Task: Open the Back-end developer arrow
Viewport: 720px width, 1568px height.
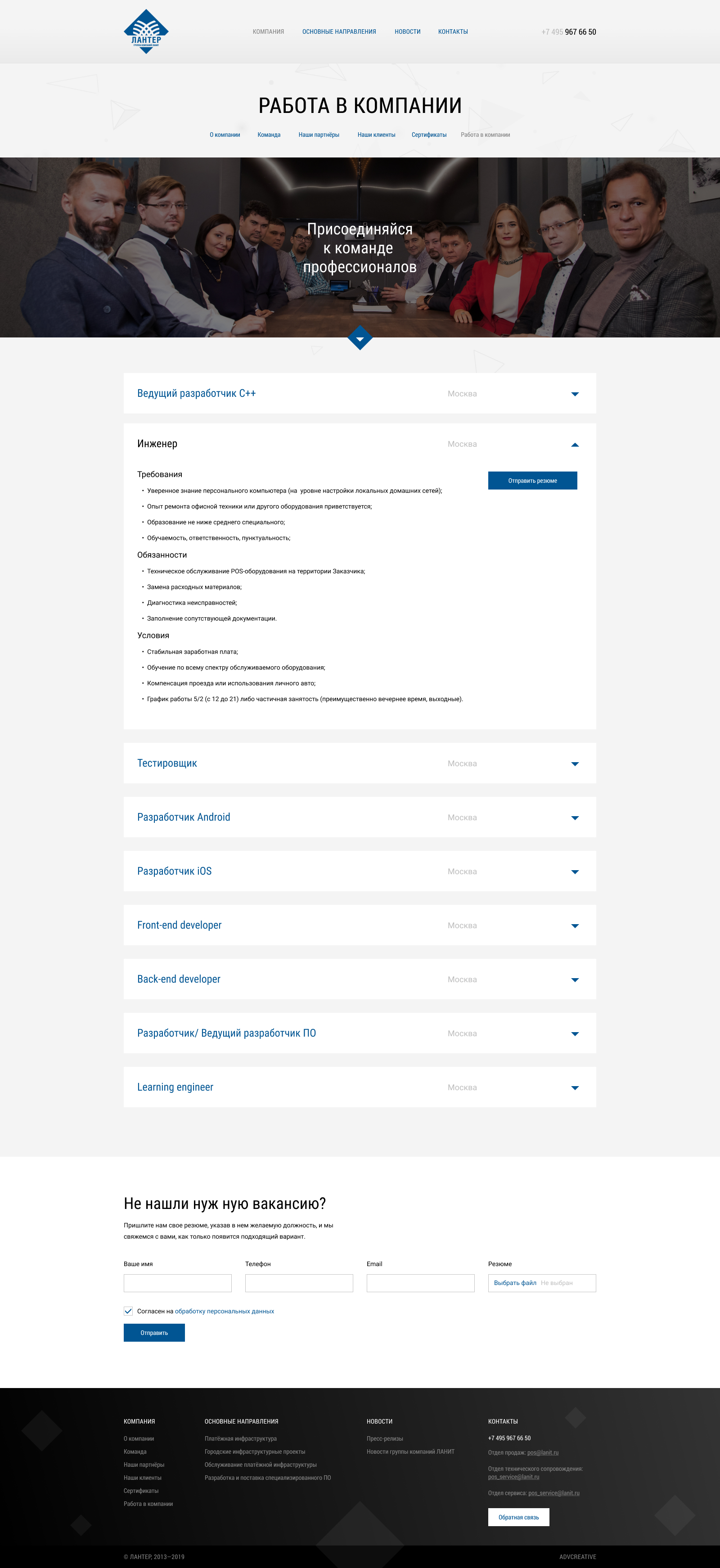Action: tap(575, 979)
